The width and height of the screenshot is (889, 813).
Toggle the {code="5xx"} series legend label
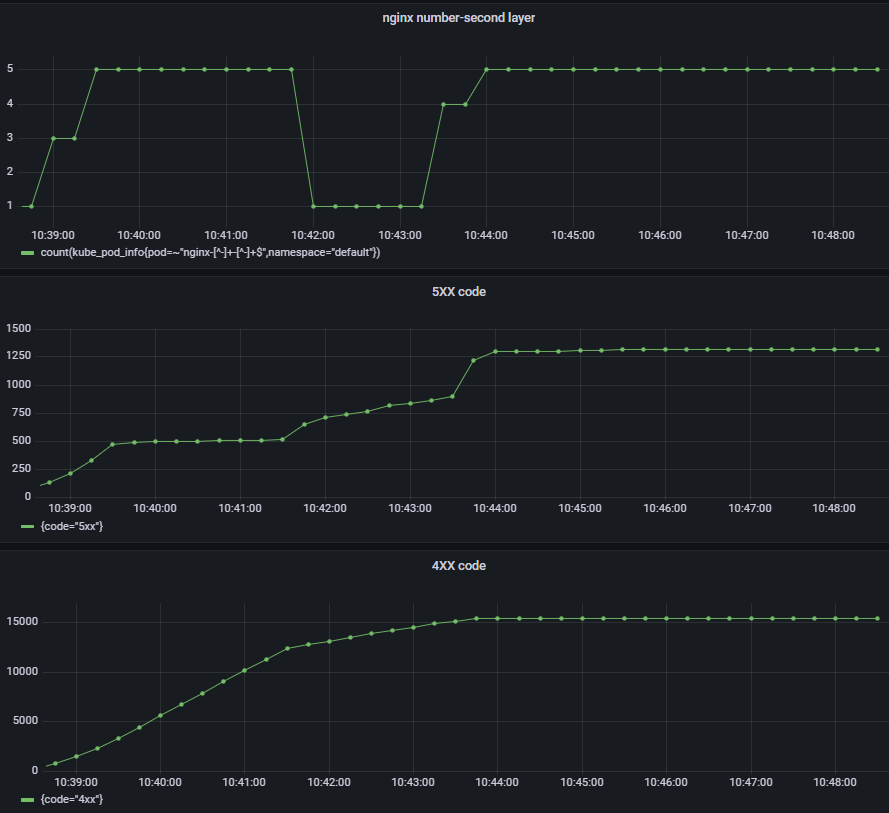click(71, 526)
